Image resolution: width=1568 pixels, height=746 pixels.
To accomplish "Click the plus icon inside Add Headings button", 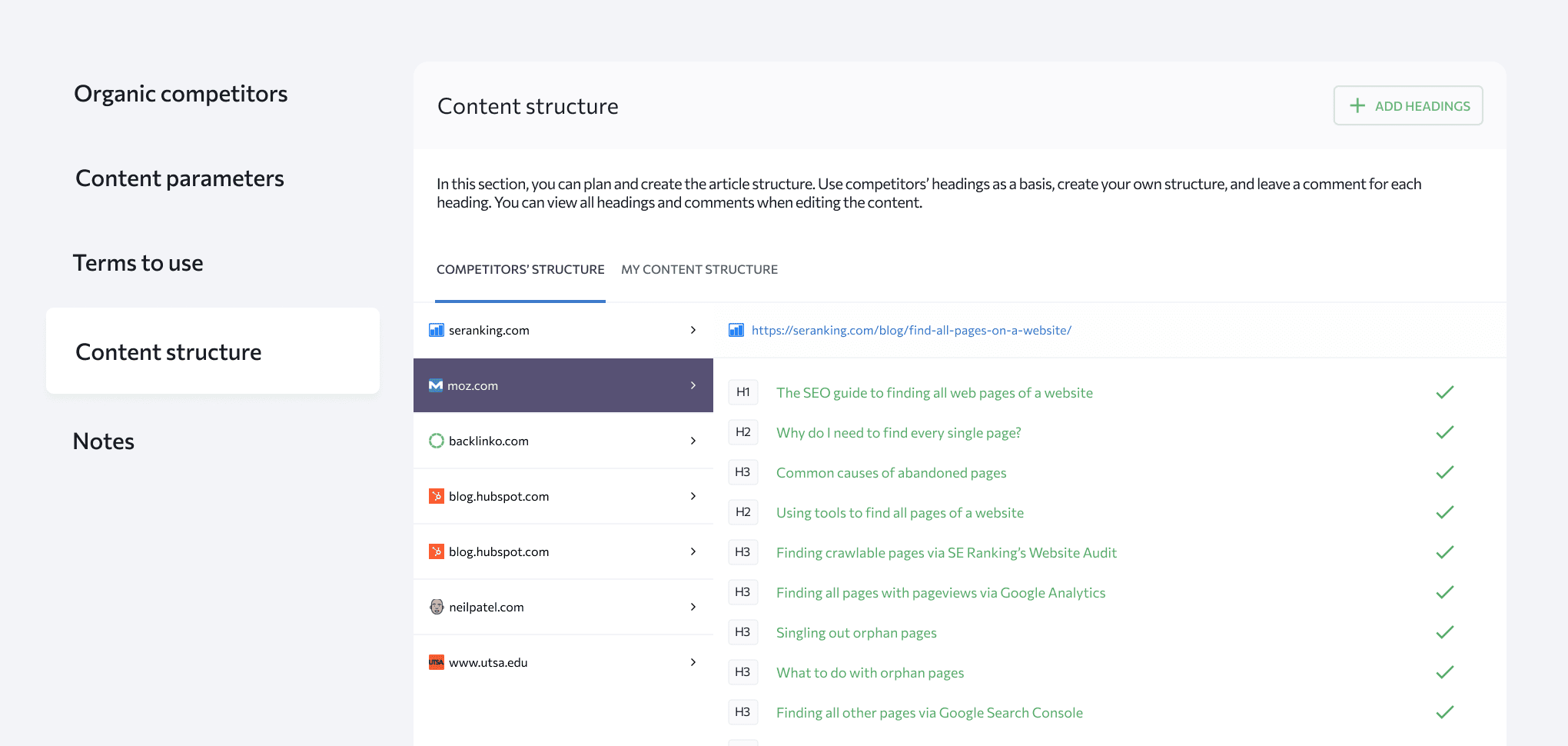I will 1357,105.
